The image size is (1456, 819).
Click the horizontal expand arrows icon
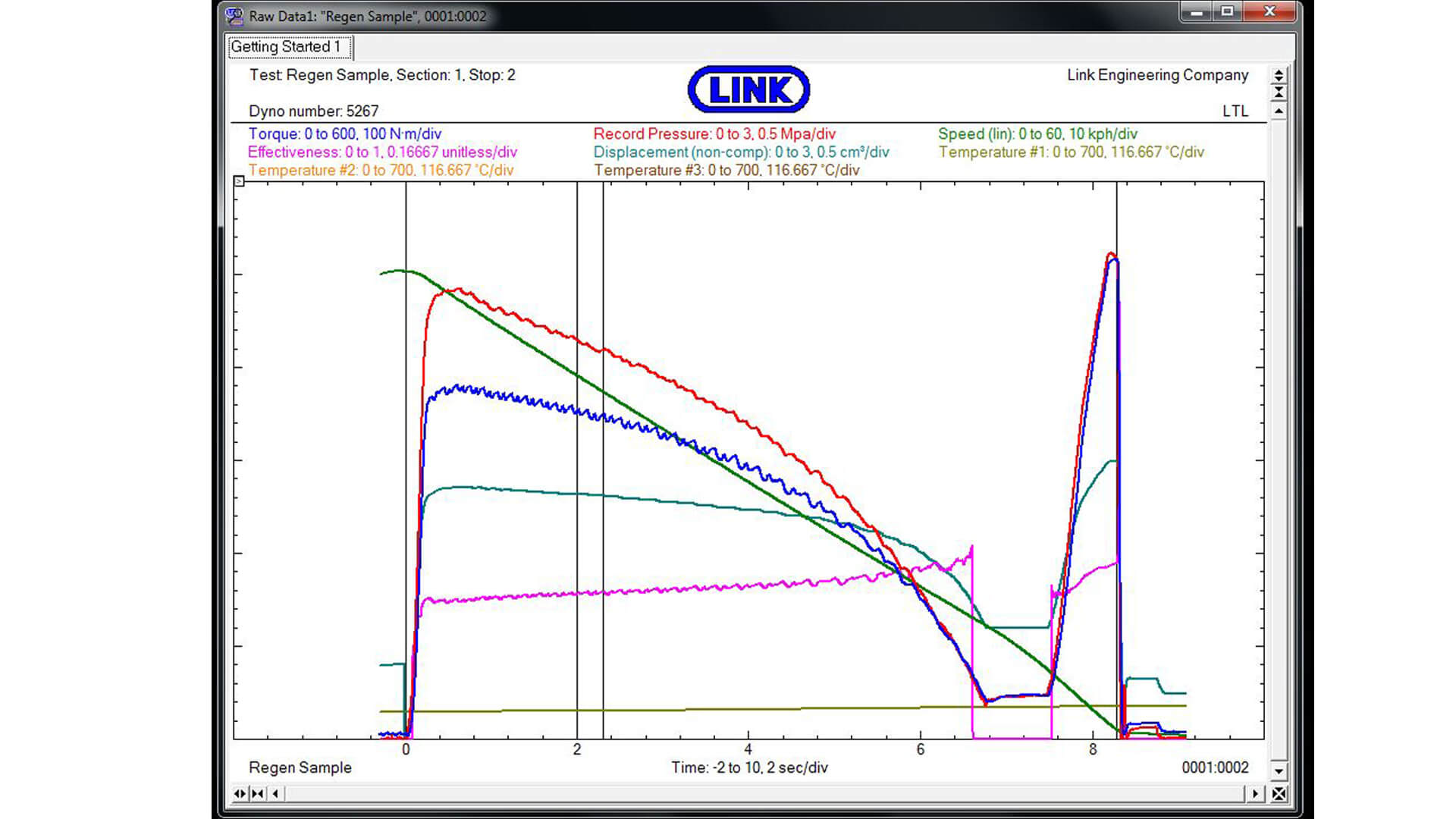click(240, 793)
